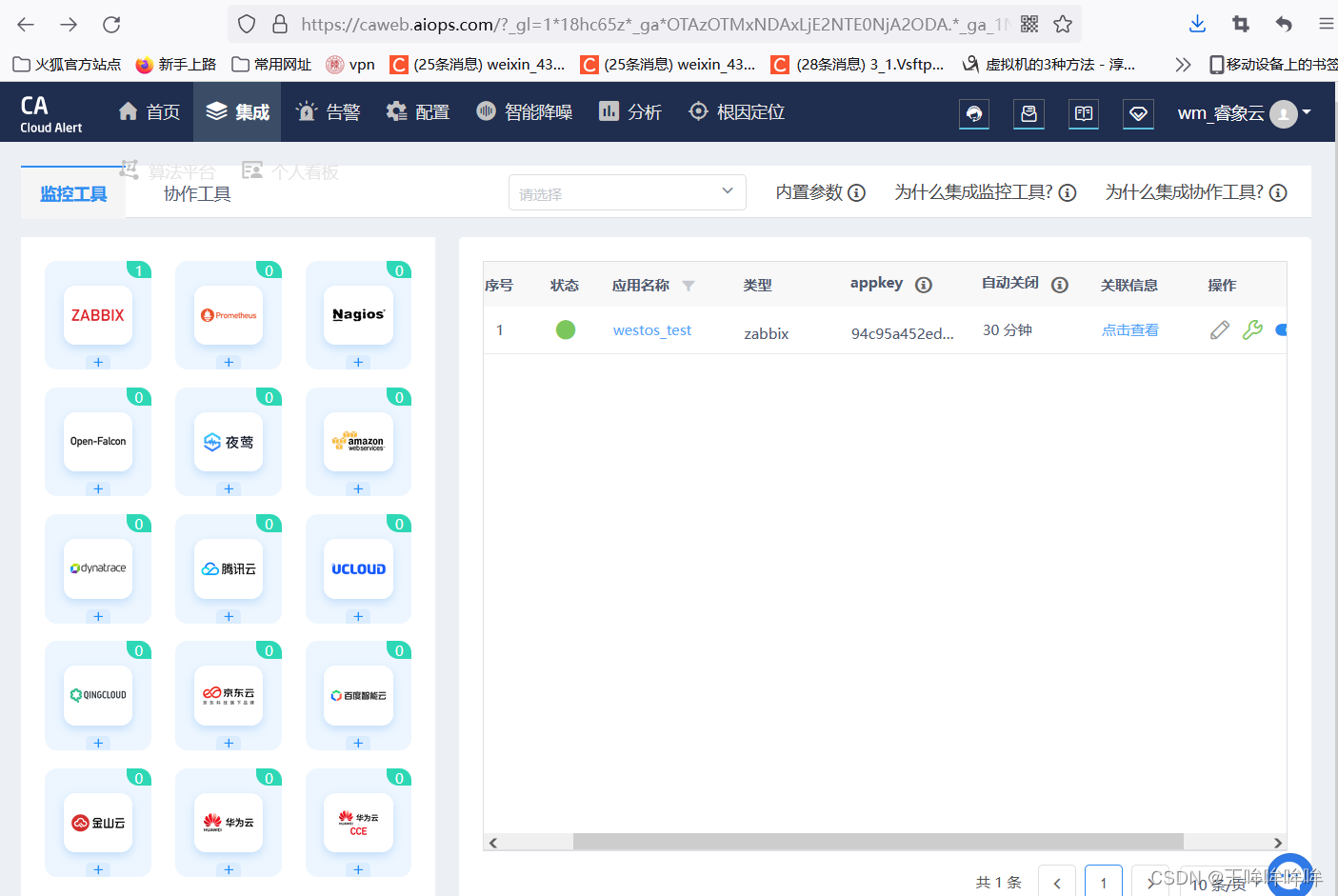Image resolution: width=1338 pixels, height=896 pixels.
Task: Open the 智能降噪 navigation menu
Action: click(x=525, y=112)
